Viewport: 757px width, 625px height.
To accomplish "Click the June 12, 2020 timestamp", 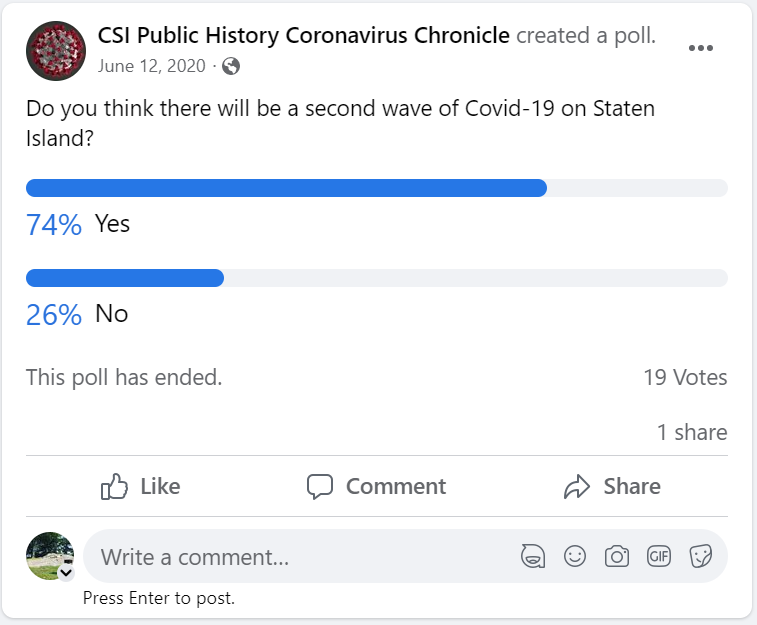I will (x=152, y=66).
